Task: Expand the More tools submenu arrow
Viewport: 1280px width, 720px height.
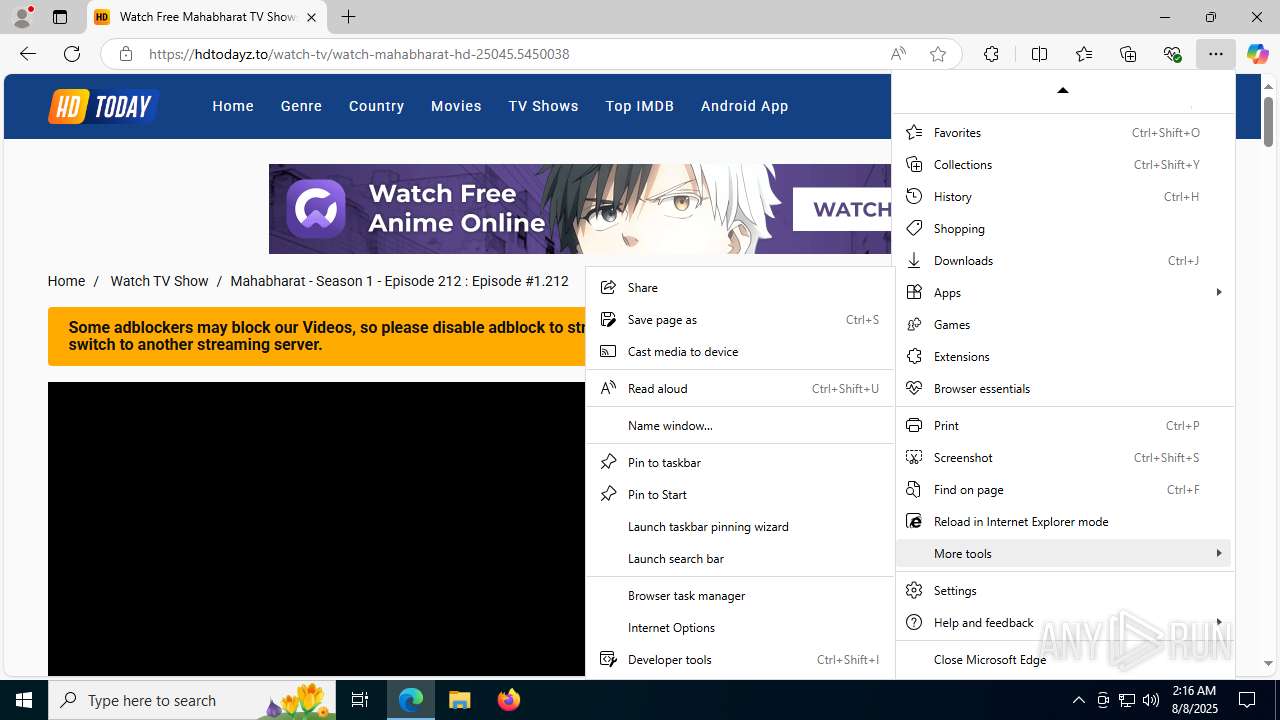Action: (x=1218, y=553)
